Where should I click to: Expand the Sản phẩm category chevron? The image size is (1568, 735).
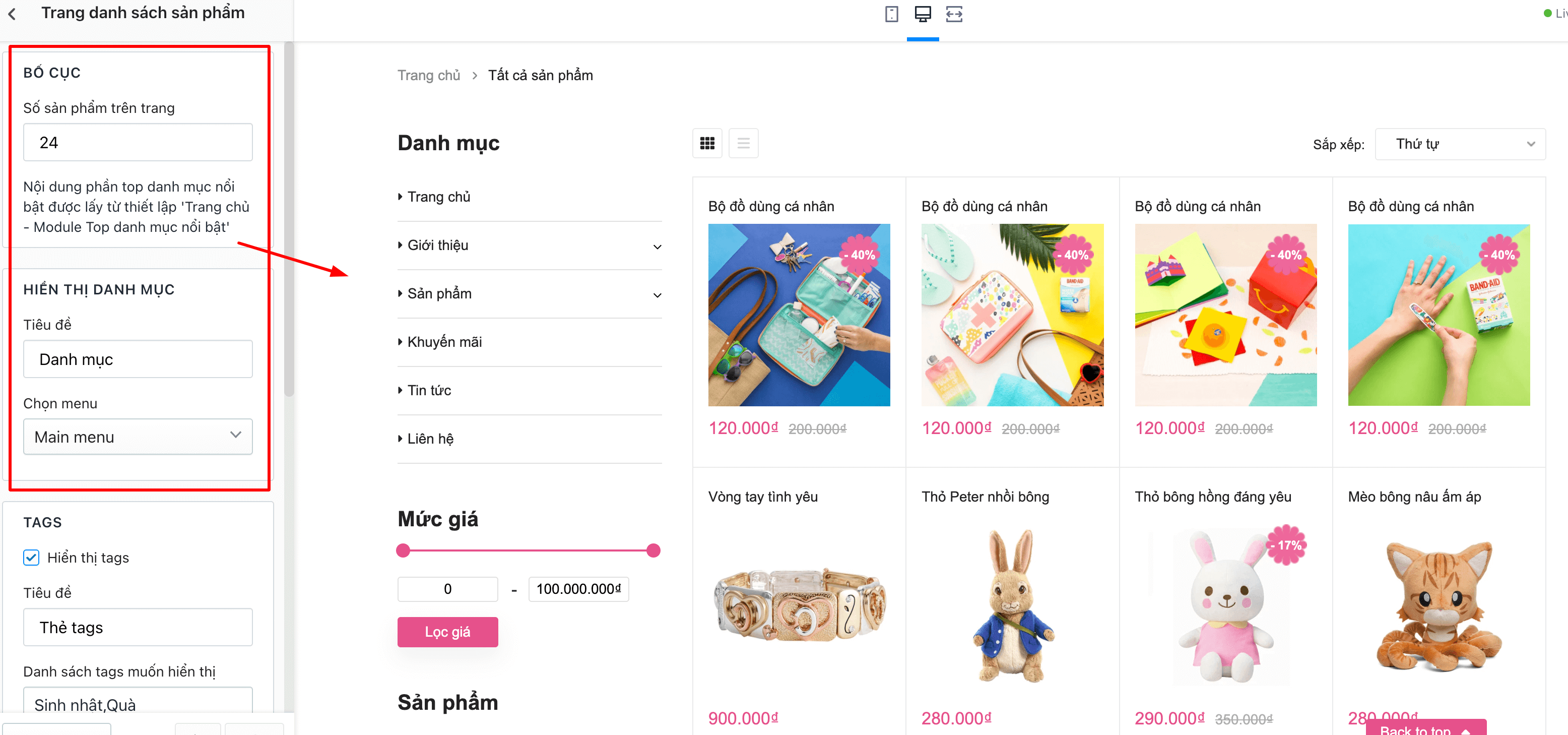tap(657, 295)
